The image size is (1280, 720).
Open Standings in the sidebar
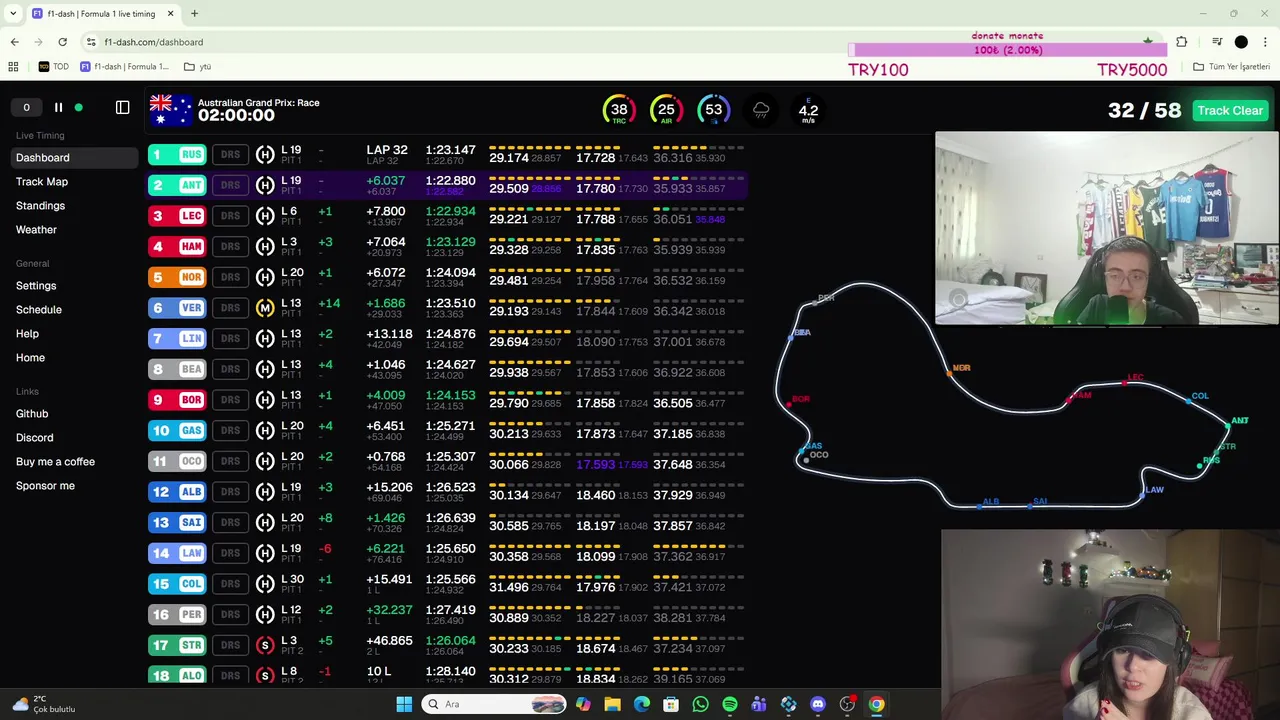(x=40, y=205)
